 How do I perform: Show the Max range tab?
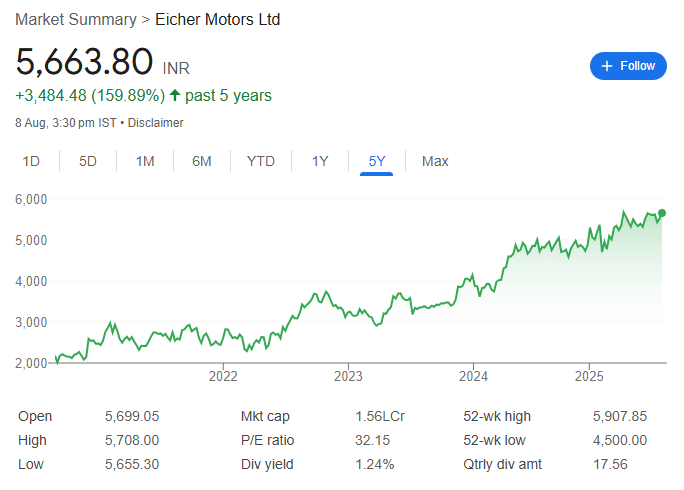[x=435, y=161]
